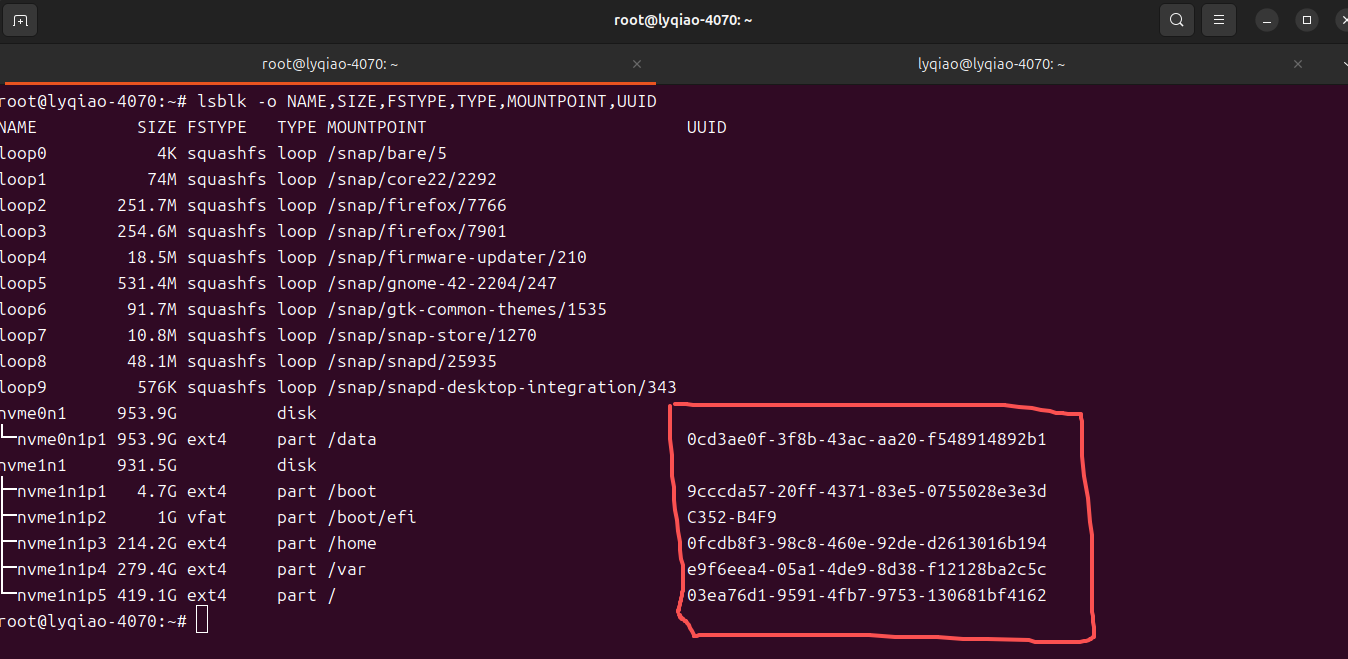Open a new terminal tab
The image size is (1348, 659).
21,20
